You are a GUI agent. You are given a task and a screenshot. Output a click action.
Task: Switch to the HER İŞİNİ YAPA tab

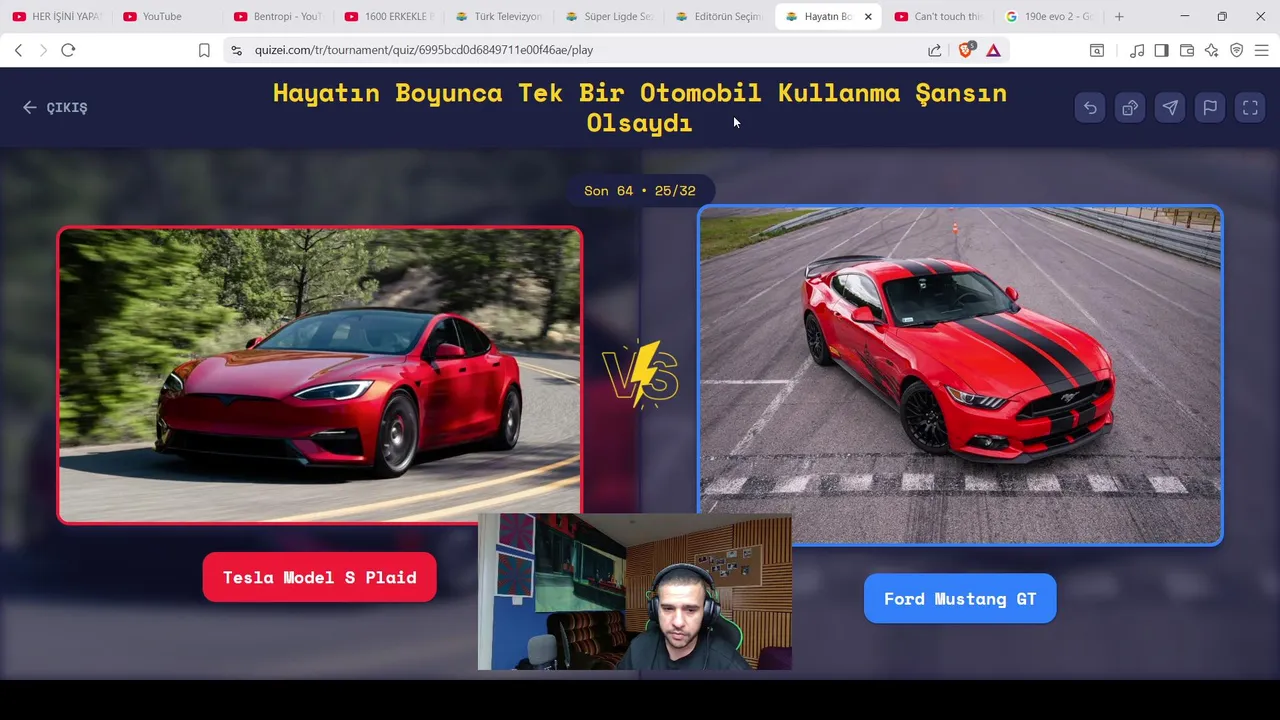tap(57, 16)
